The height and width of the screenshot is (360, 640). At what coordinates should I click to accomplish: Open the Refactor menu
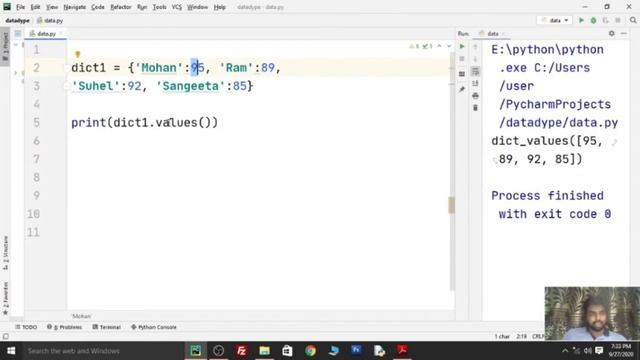pos(121,7)
